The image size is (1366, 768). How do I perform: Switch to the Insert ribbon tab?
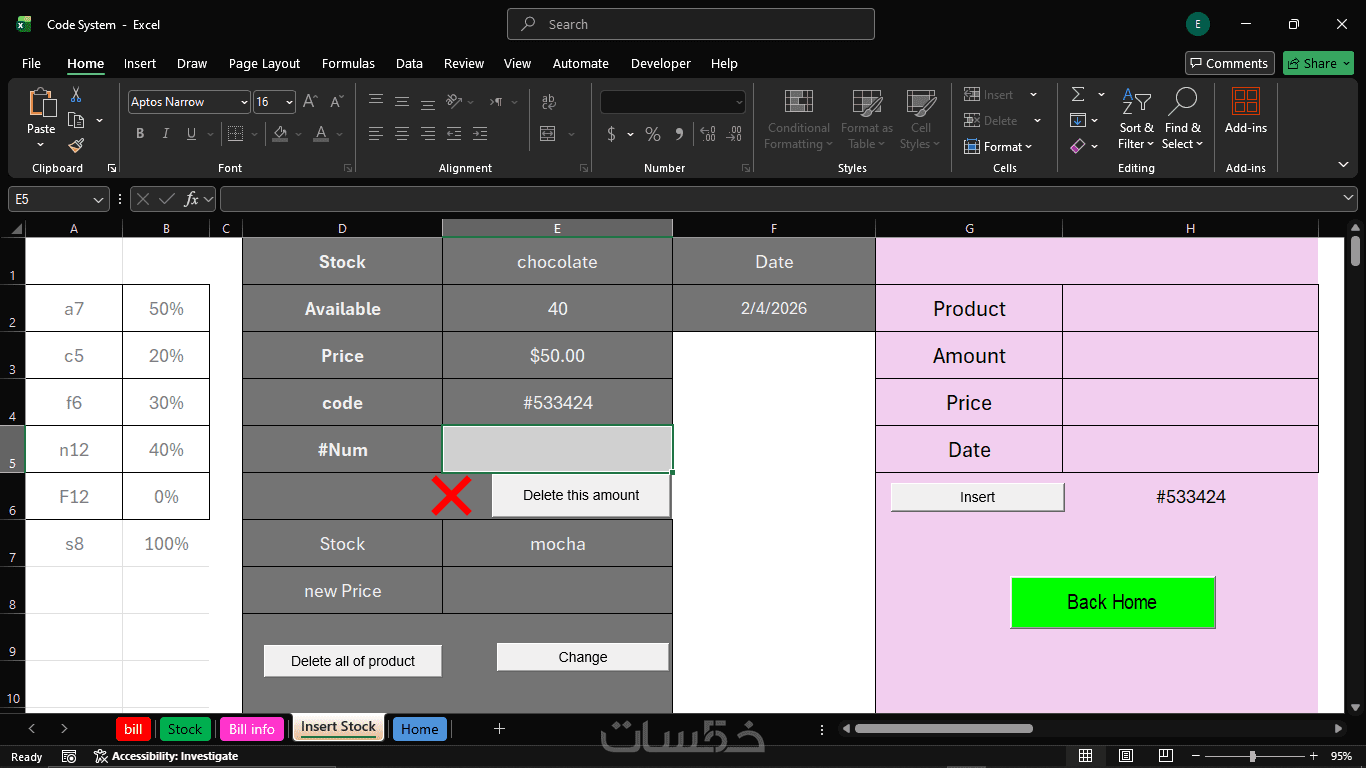[140, 63]
